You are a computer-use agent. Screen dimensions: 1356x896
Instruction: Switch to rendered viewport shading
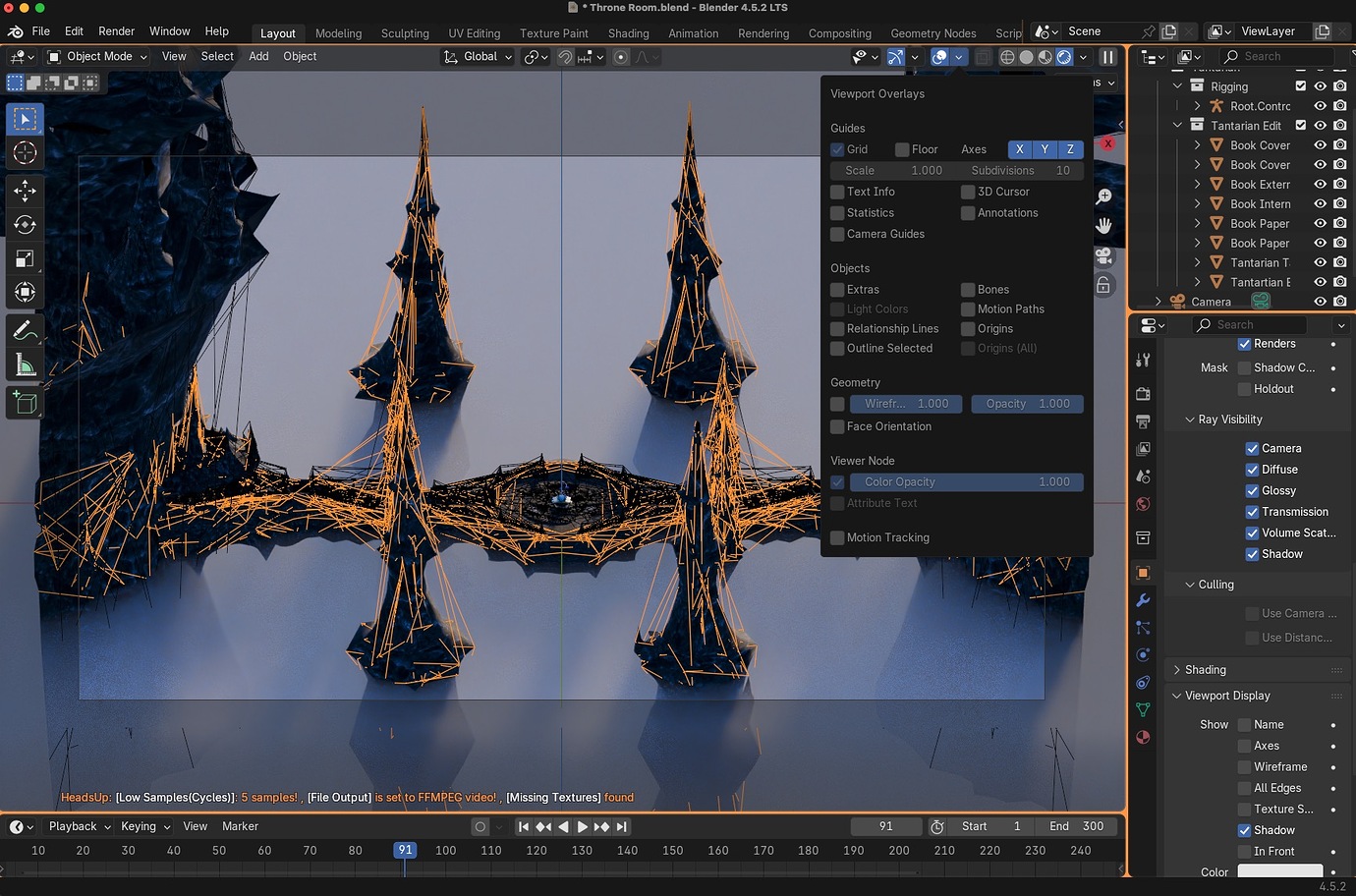click(1064, 57)
